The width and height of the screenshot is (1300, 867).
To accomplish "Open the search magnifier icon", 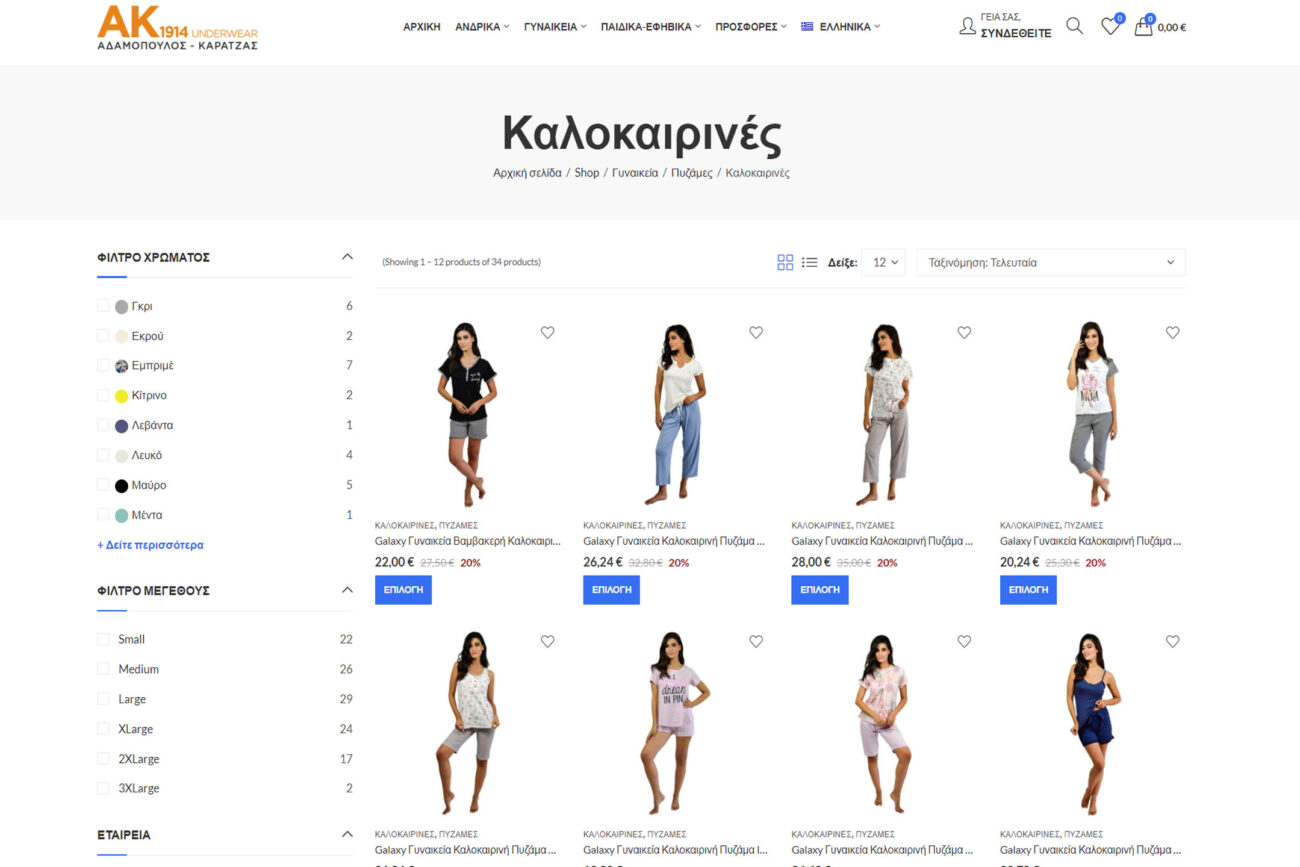I will click(1074, 26).
